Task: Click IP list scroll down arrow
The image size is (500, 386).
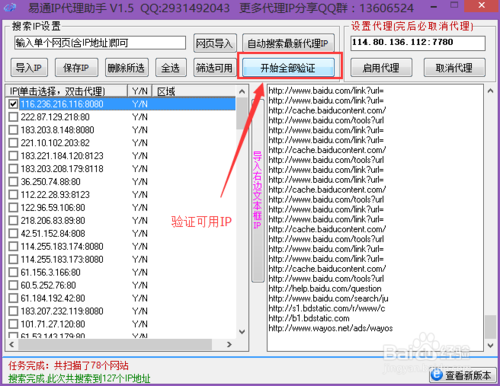Action: 242,332
